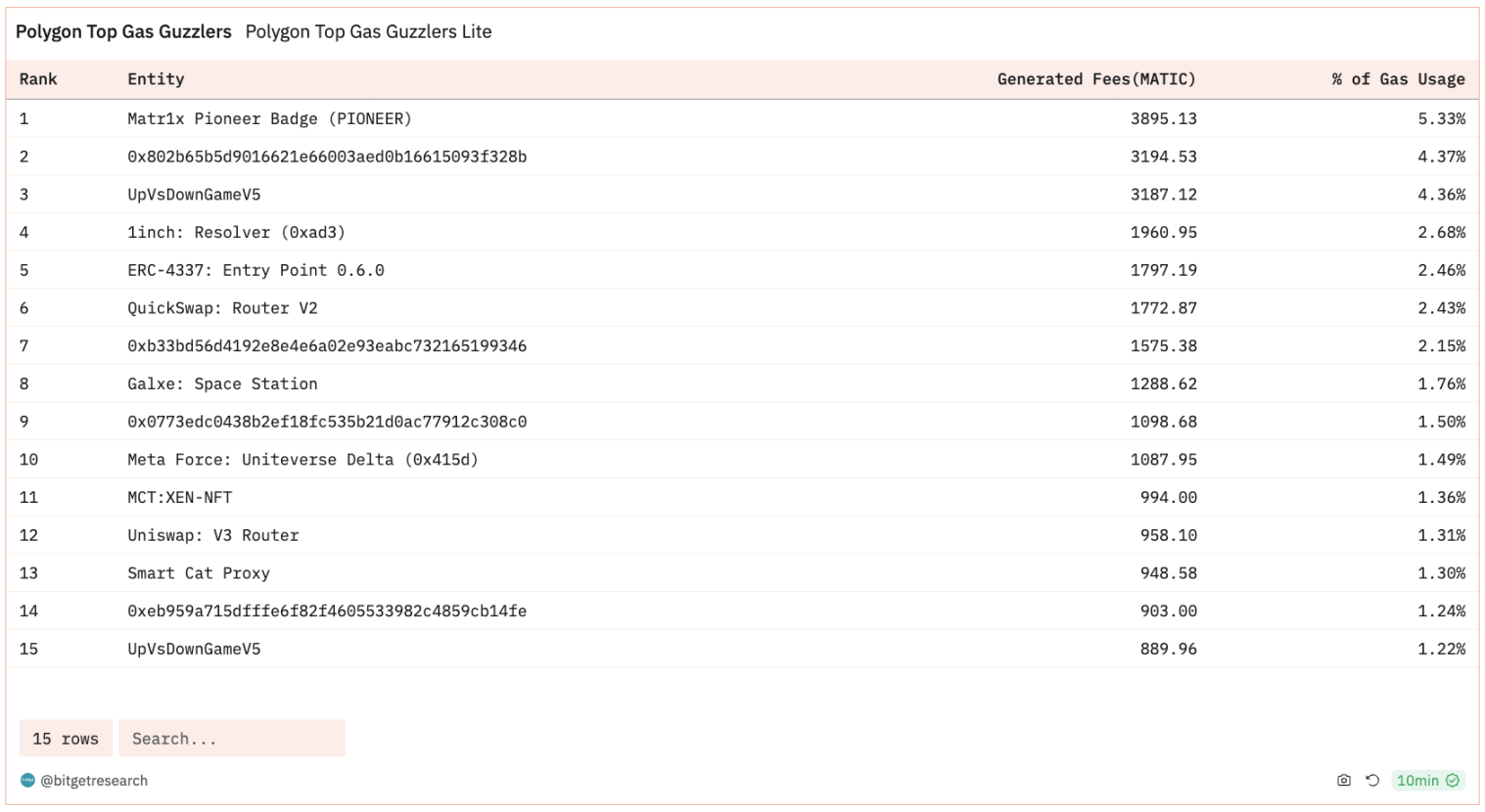Click the 10min freshness status badge
The image size is (1485, 812).
pyautogui.click(x=1428, y=781)
